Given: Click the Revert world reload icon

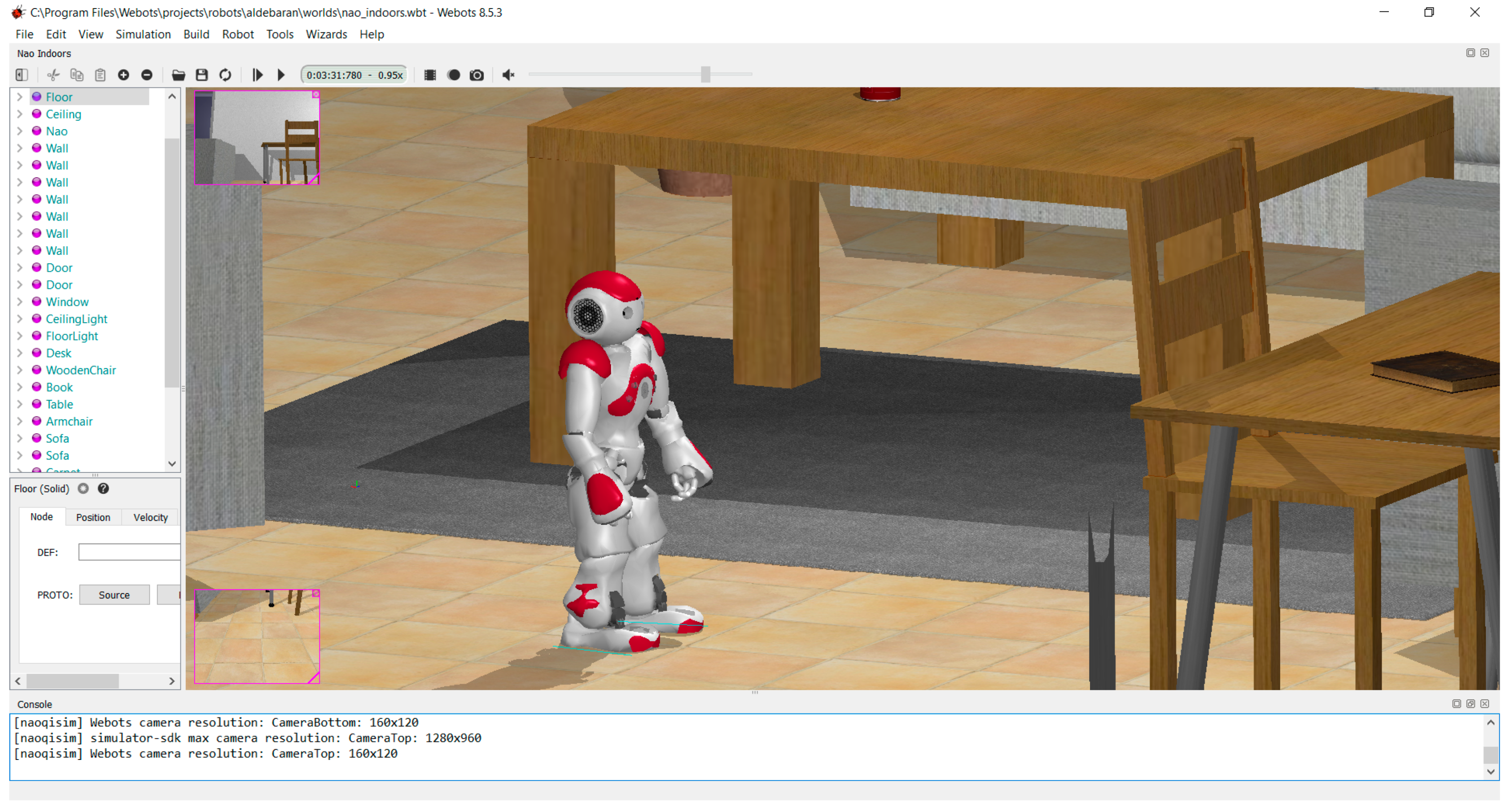Looking at the screenshot, I should (225, 75).
